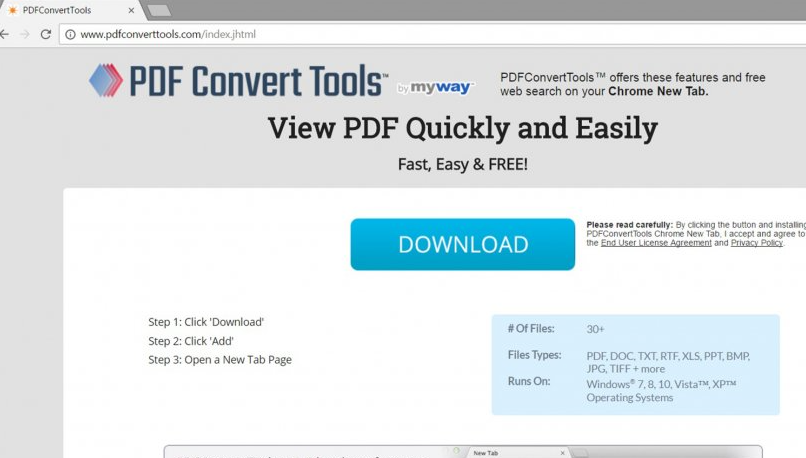This screenshot has width=806, height=458.
Task: Click the PDF Convert Tools title text
Action: coord(258,81)
